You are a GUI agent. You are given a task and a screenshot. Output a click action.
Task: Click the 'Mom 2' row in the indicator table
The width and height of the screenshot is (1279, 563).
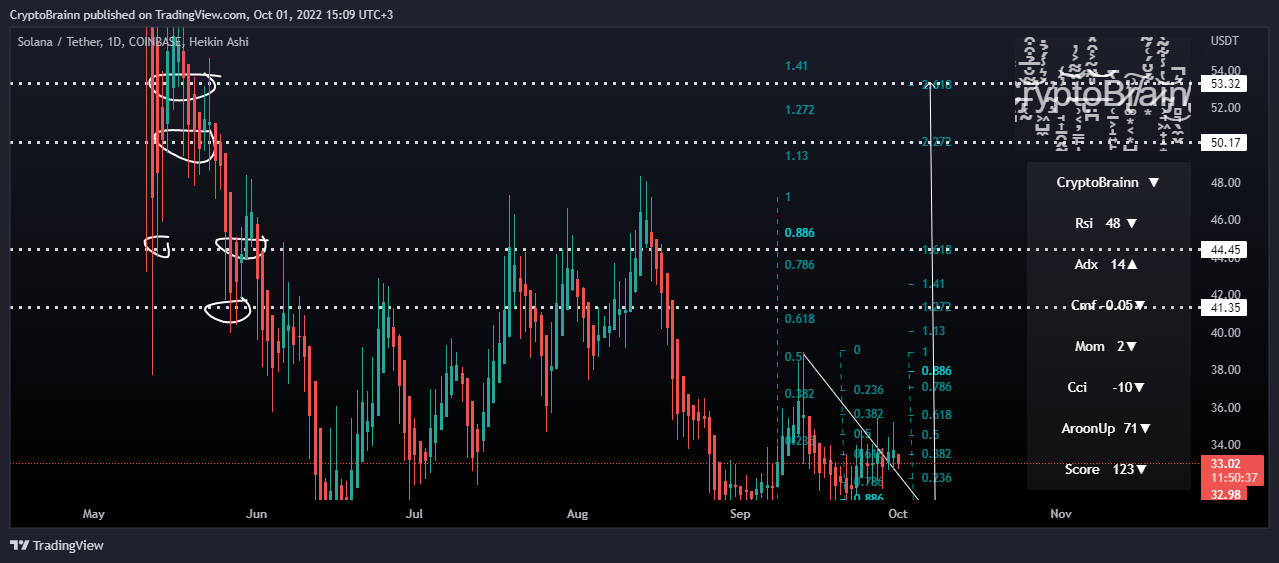[x=1108, y=346]
